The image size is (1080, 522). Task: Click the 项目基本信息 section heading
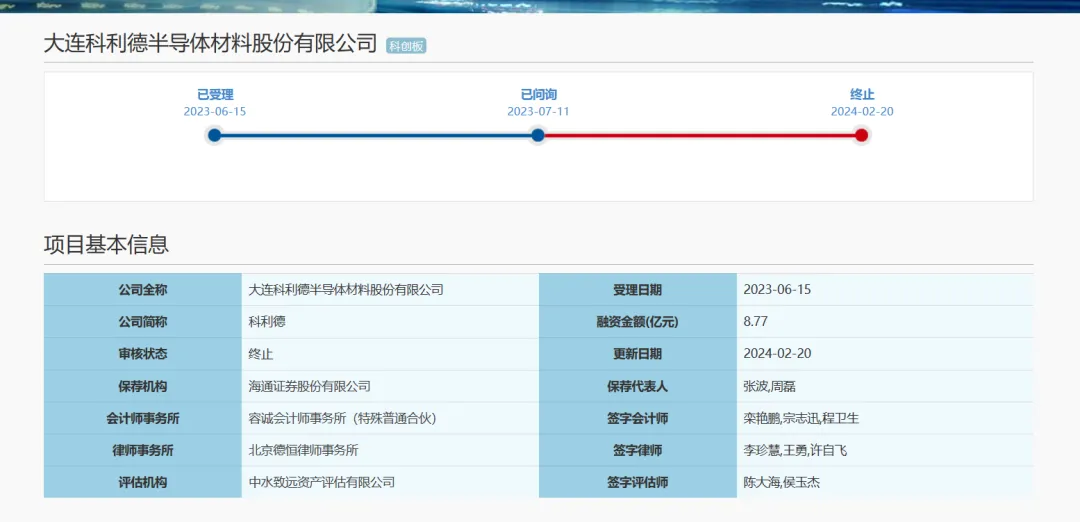[x=106, y=244]
